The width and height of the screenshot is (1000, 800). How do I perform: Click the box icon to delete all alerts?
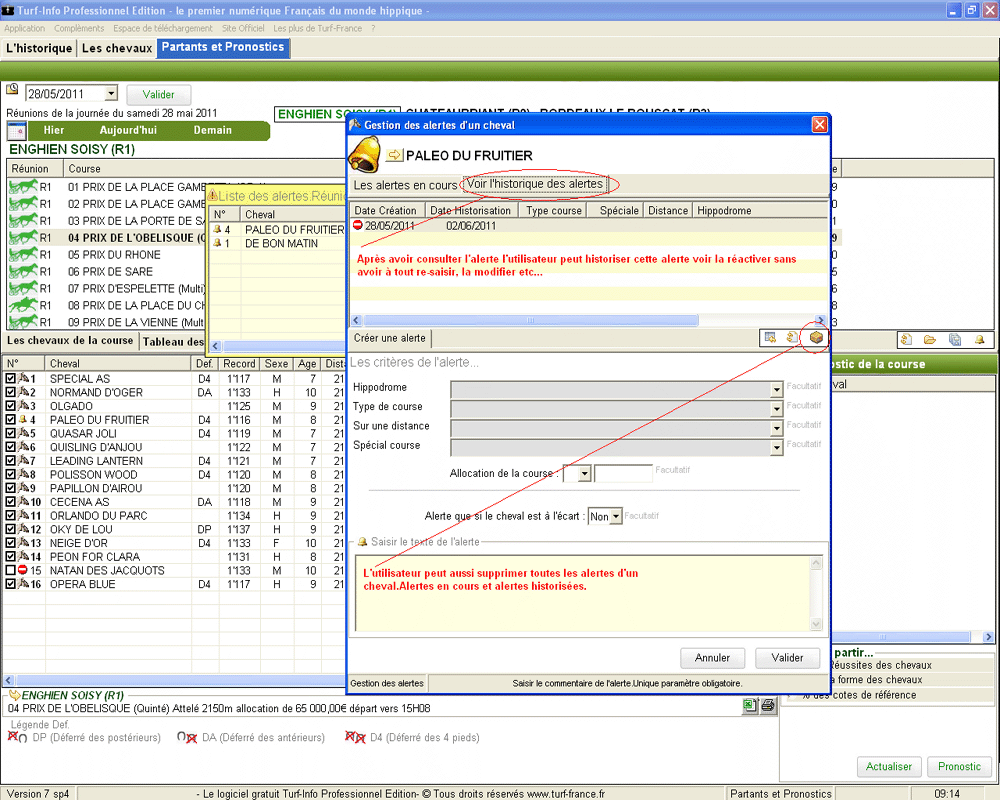tap(816, 337)
